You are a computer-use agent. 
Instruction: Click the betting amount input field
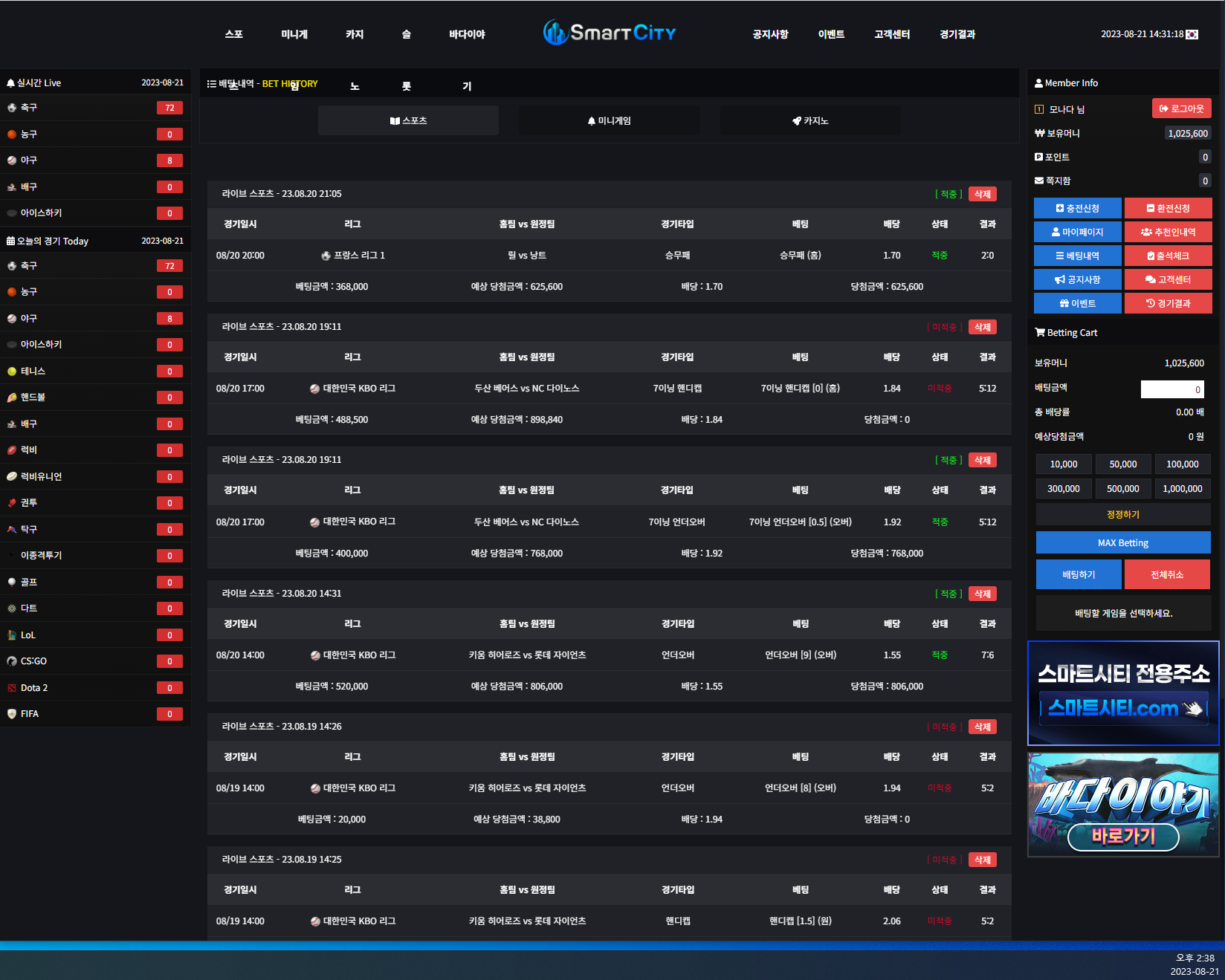(x=1172, y=389)
